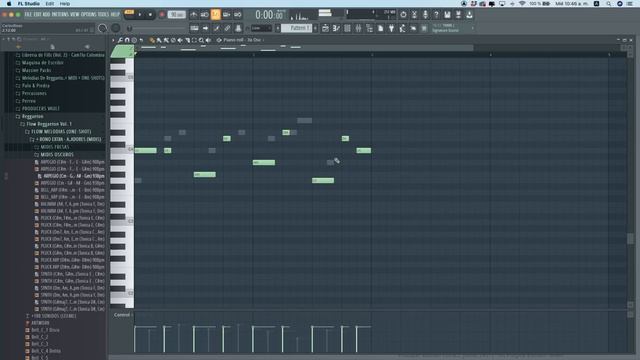
Task: Open the piano roll wrench Tools menu
Action: coord(120,40)
